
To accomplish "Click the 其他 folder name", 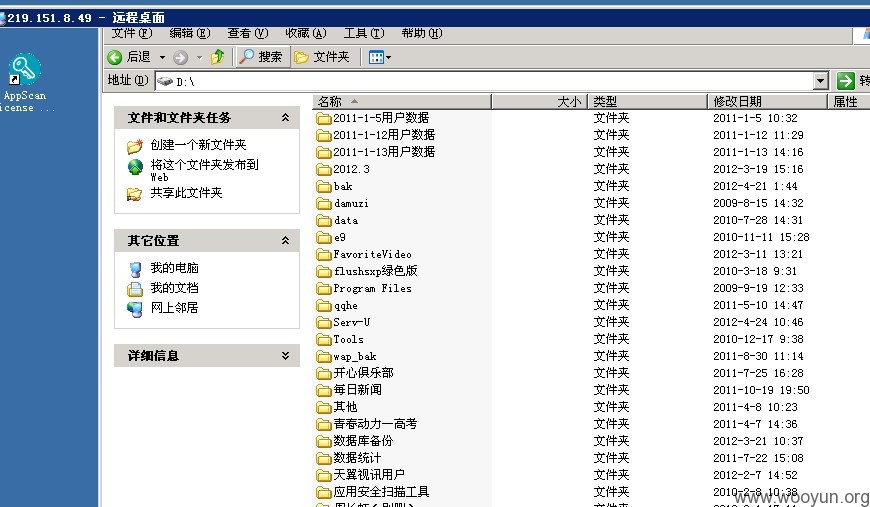I will point(345,407).
